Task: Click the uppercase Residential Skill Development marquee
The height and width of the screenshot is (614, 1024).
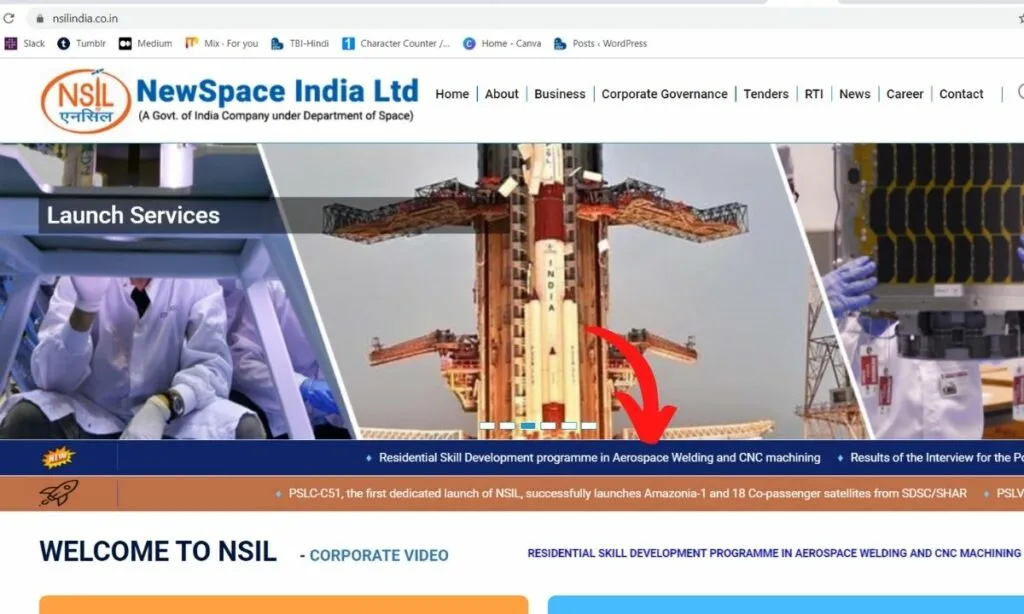Action: pos(774,553)
